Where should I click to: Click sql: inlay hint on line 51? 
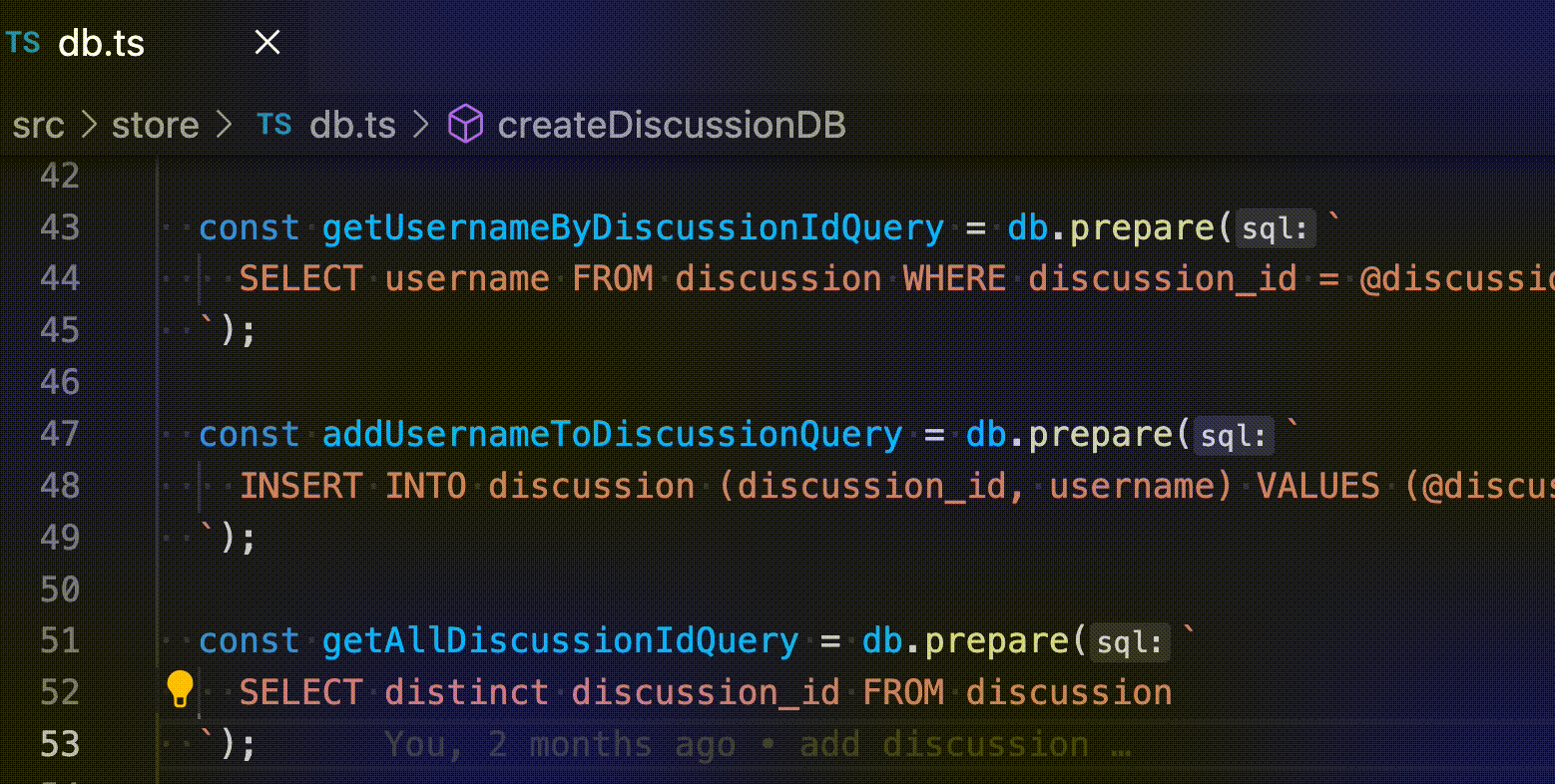(1130, 642)
